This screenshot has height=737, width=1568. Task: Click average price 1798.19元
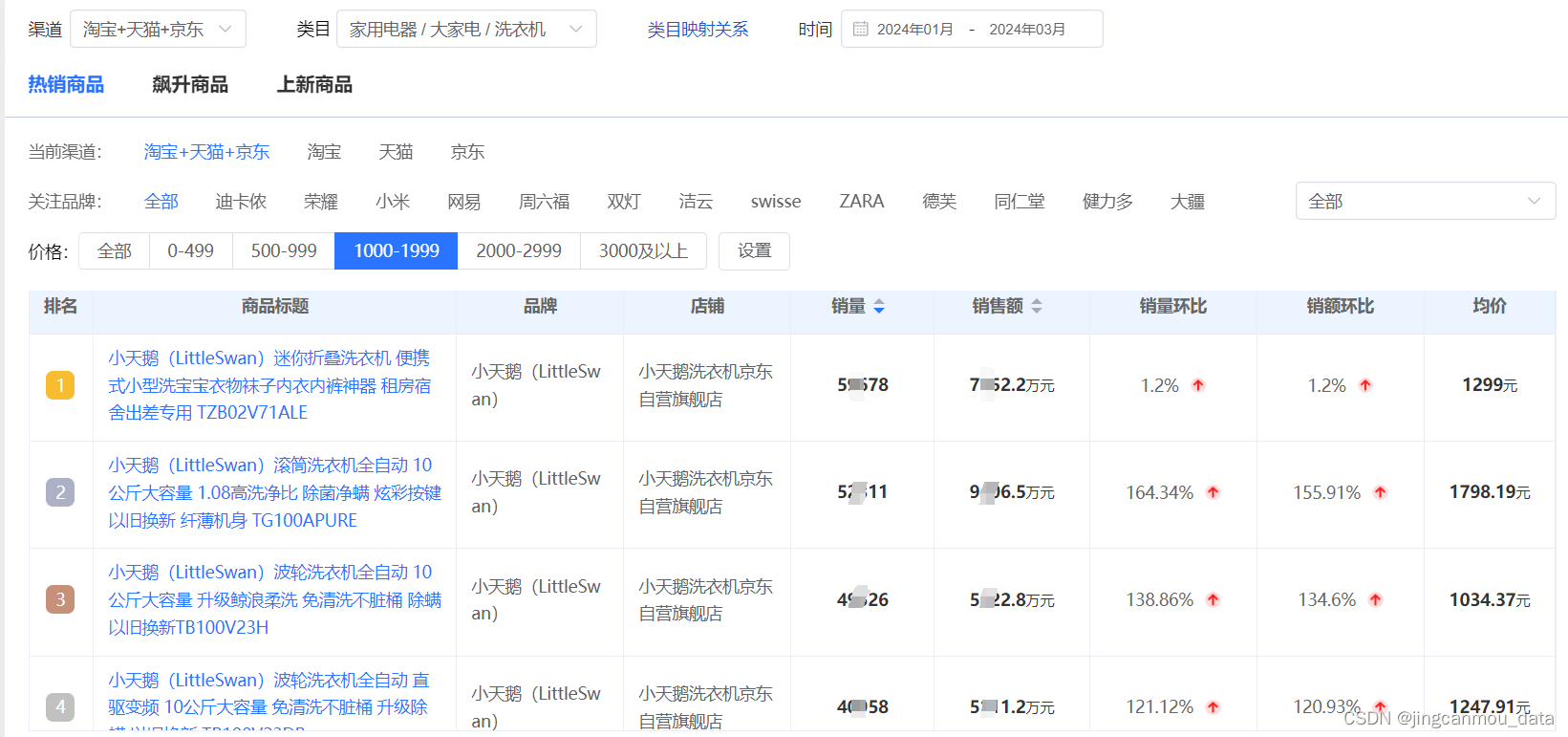1490,492
